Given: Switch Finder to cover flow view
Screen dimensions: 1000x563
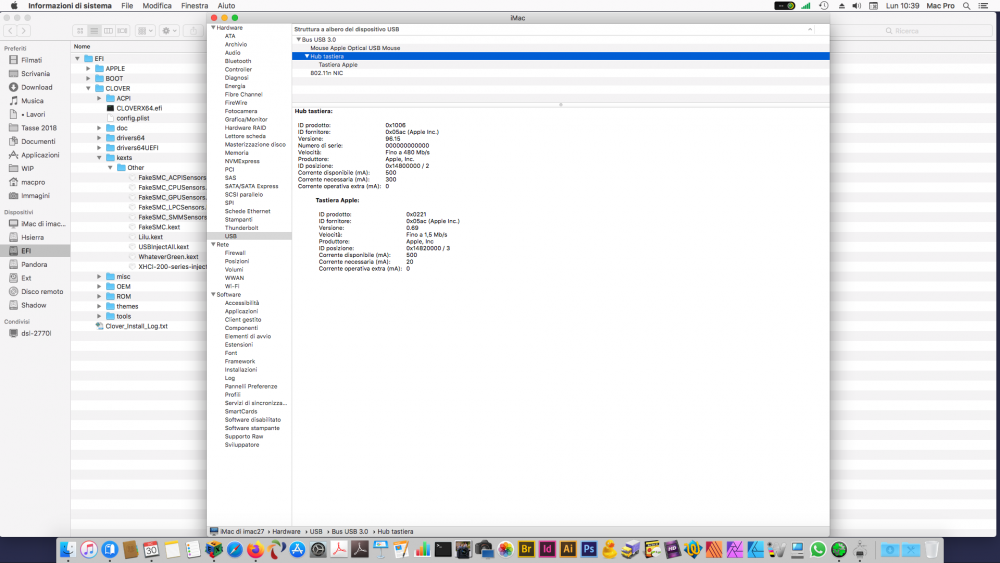Looking at the screenshot, I should (x=122, y=31).
